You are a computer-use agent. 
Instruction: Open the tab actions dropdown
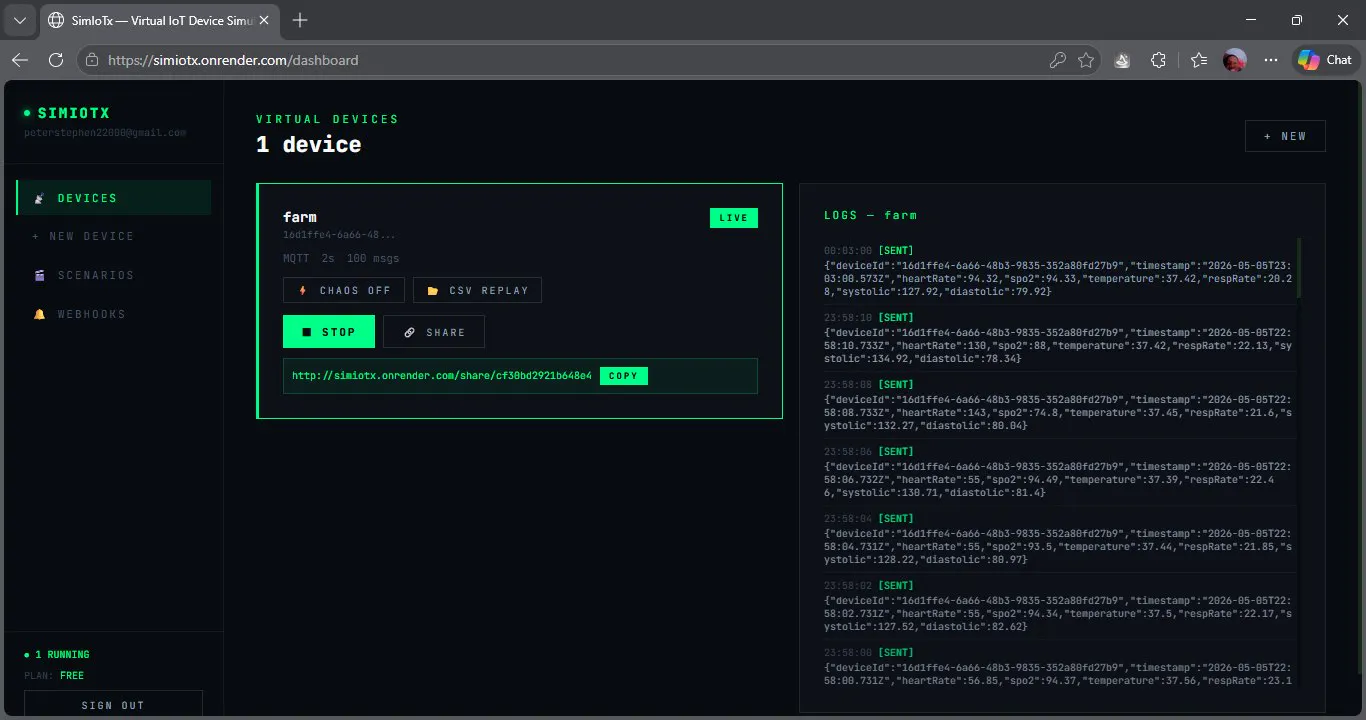pos(19,20)
